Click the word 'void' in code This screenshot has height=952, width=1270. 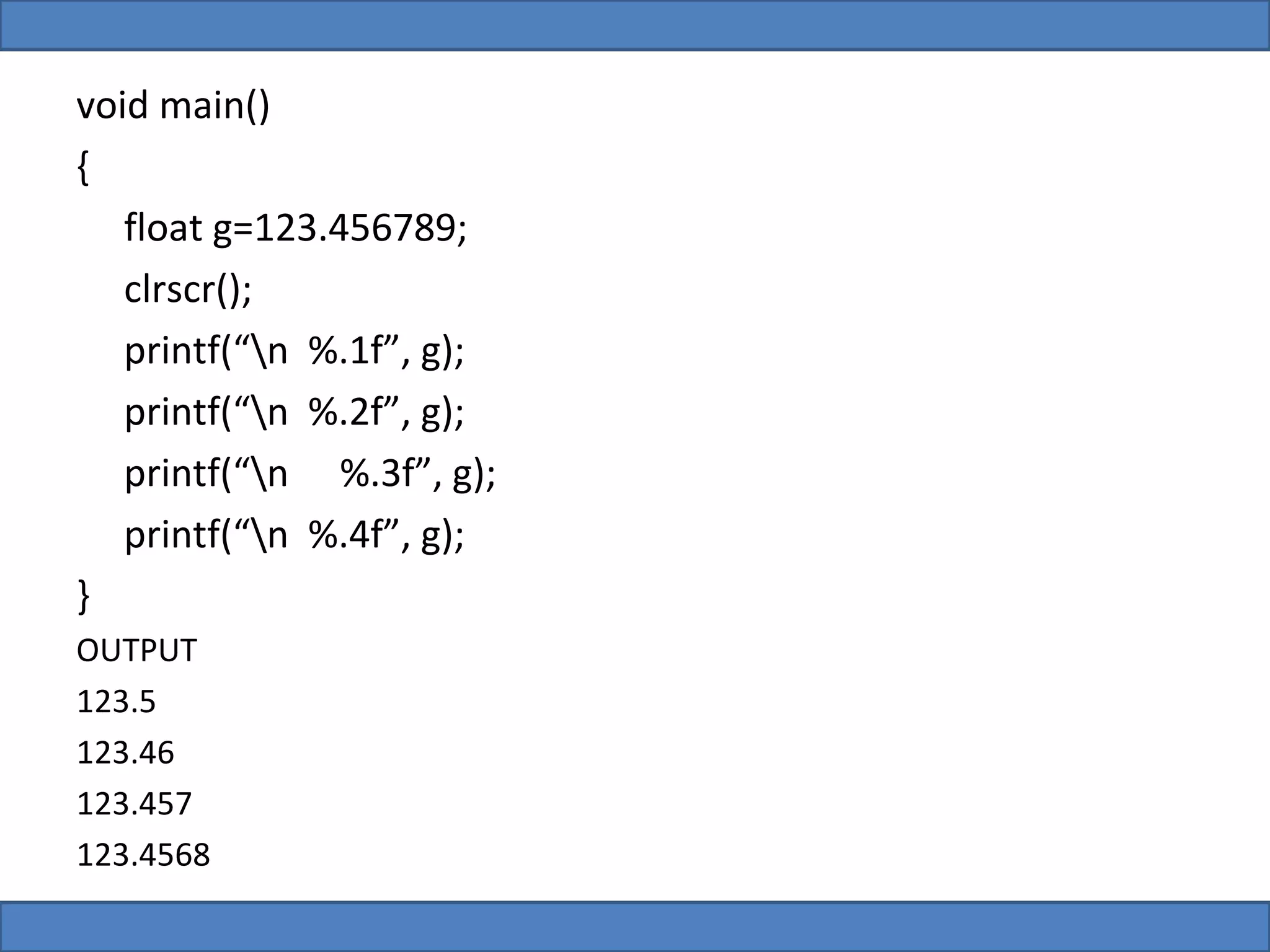point(112,105)
